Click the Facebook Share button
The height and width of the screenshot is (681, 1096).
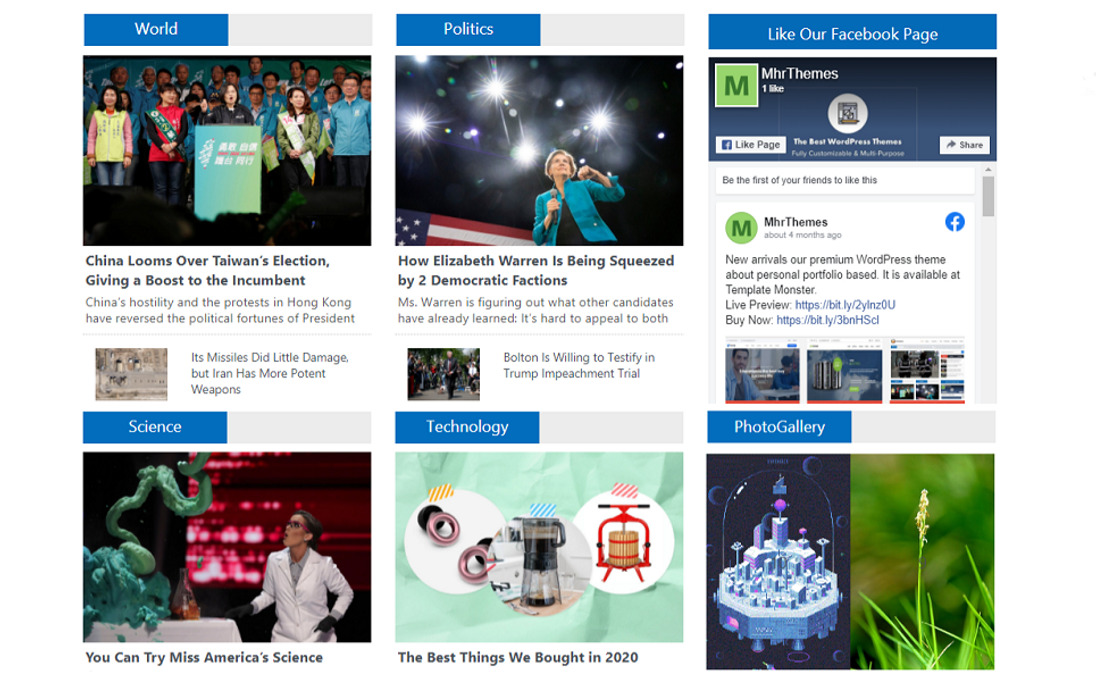(x=965, y=145)
